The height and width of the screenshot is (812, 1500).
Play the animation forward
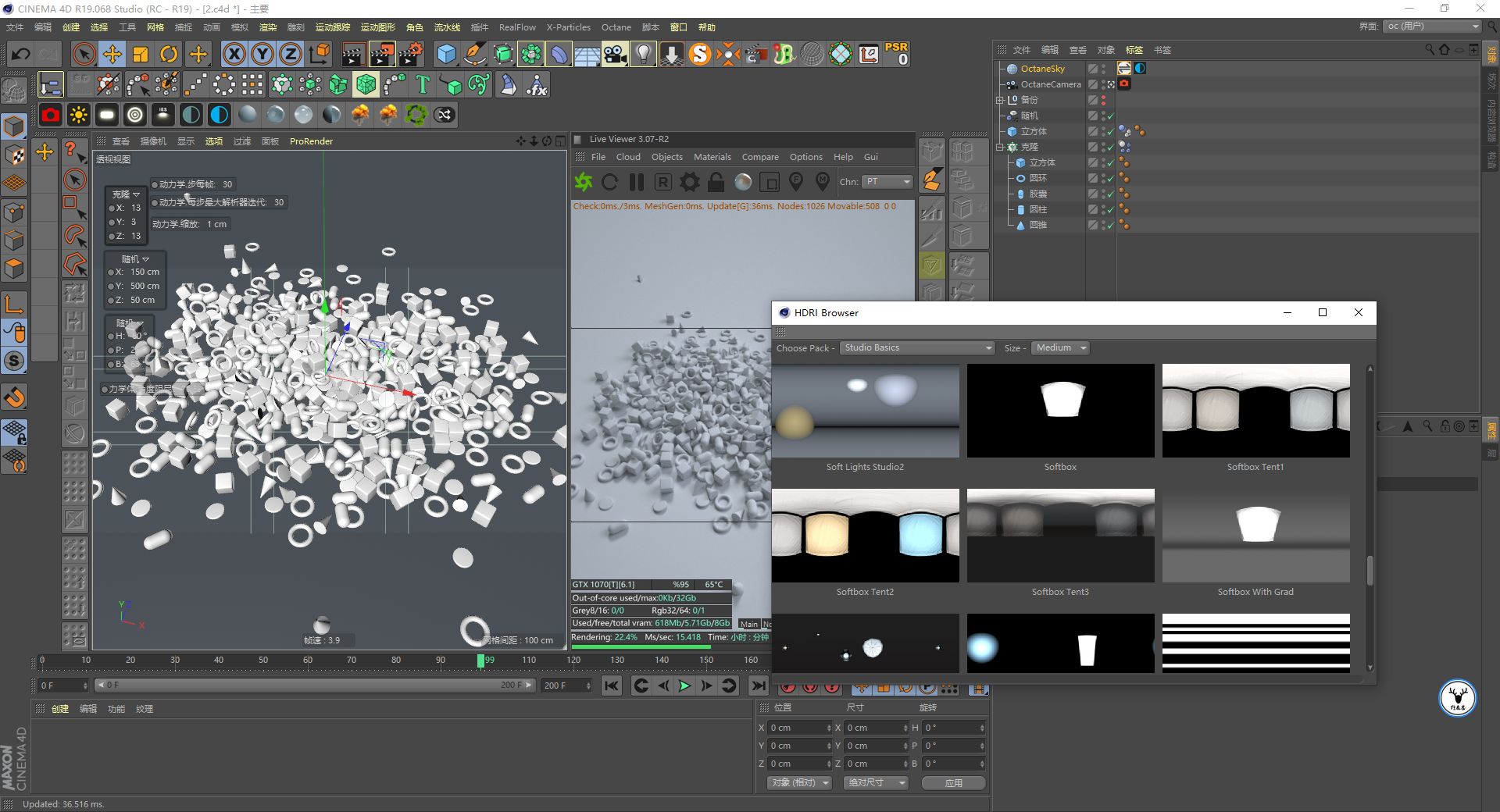coord(684,686)
